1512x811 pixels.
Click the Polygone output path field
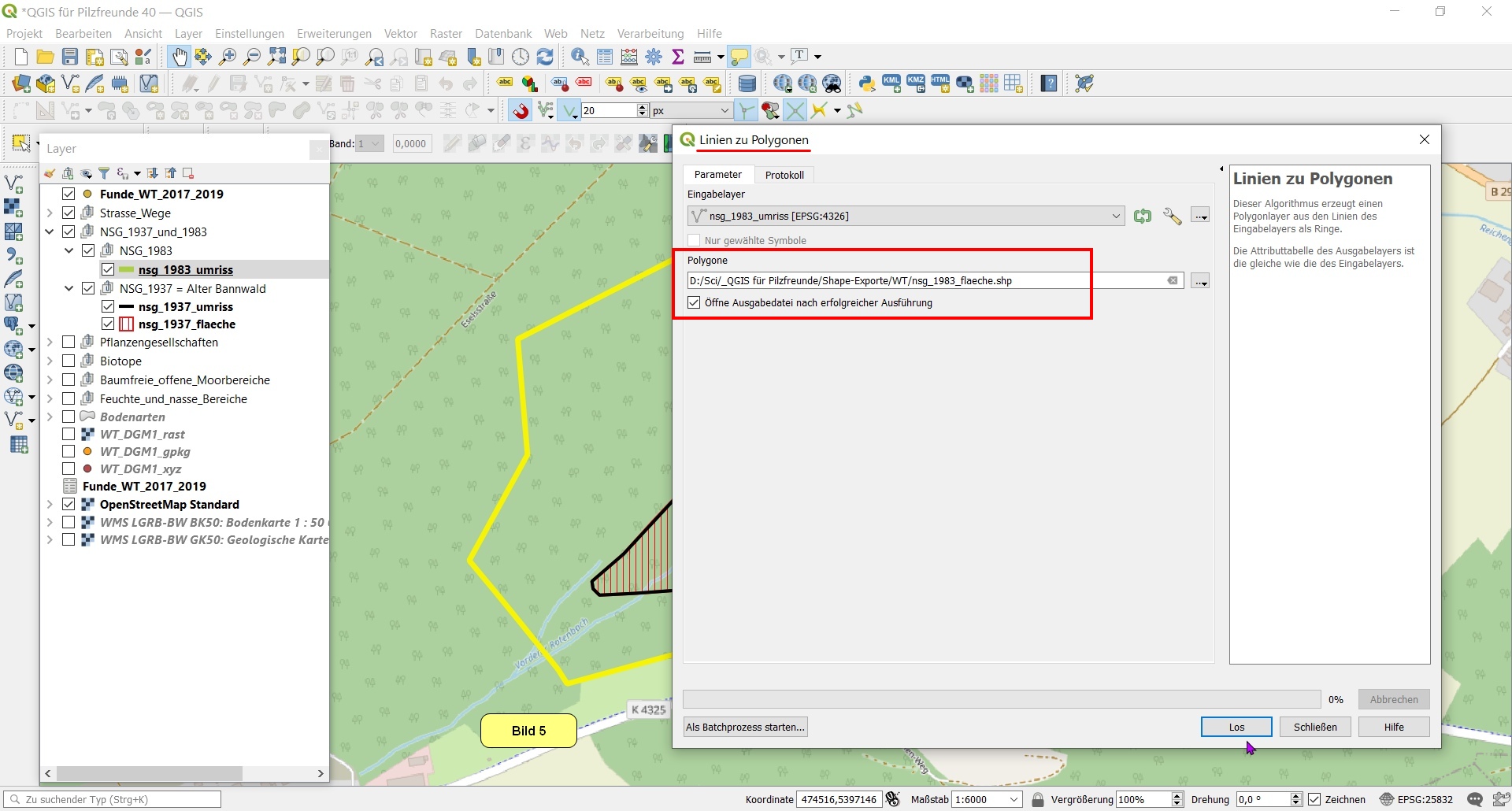(925, 280)
